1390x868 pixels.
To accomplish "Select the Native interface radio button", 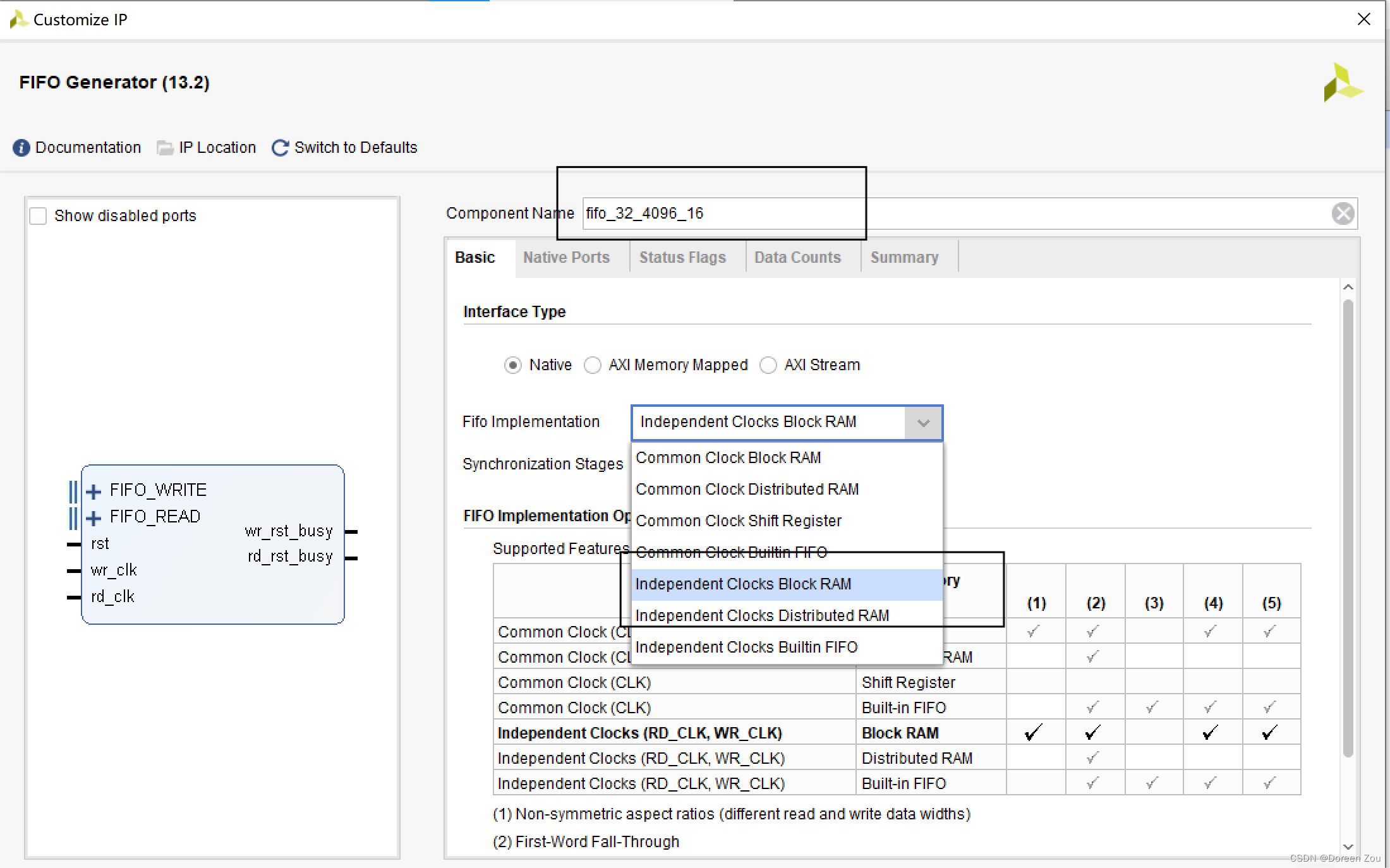I will 512,365.
